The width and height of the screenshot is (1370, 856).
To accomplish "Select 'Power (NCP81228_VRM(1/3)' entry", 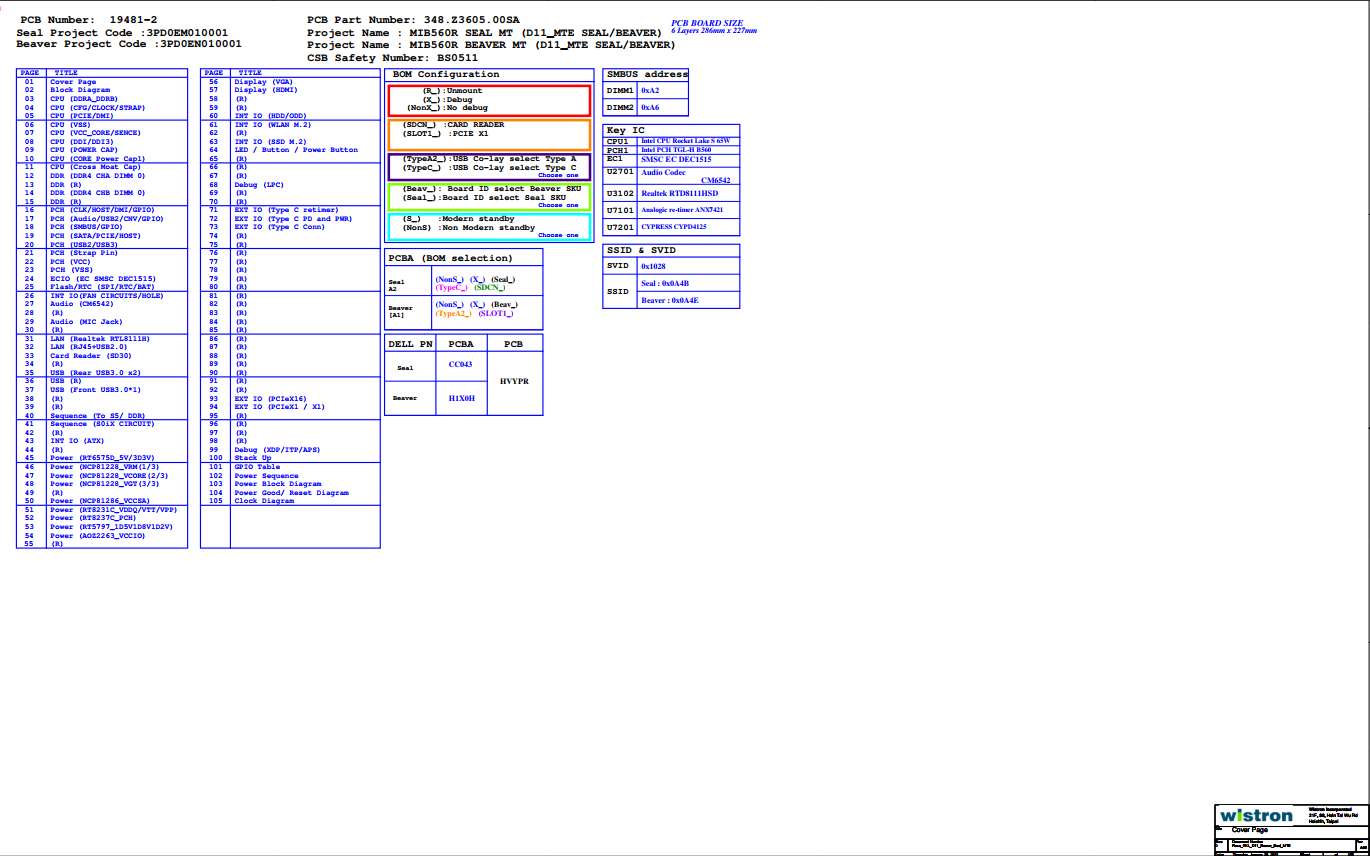I will (x=104, y=467).
